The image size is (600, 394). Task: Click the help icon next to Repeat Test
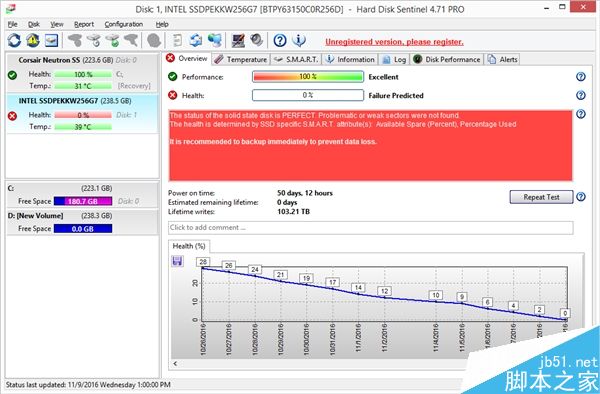coord(581,197)
